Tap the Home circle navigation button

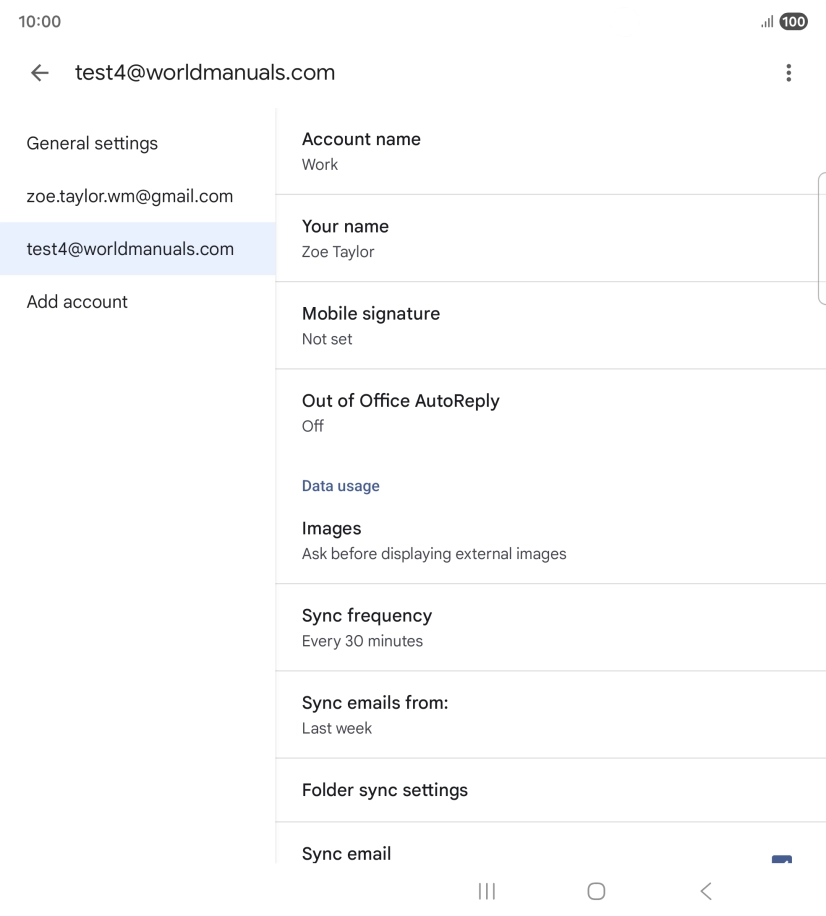(x=596, y=891)
